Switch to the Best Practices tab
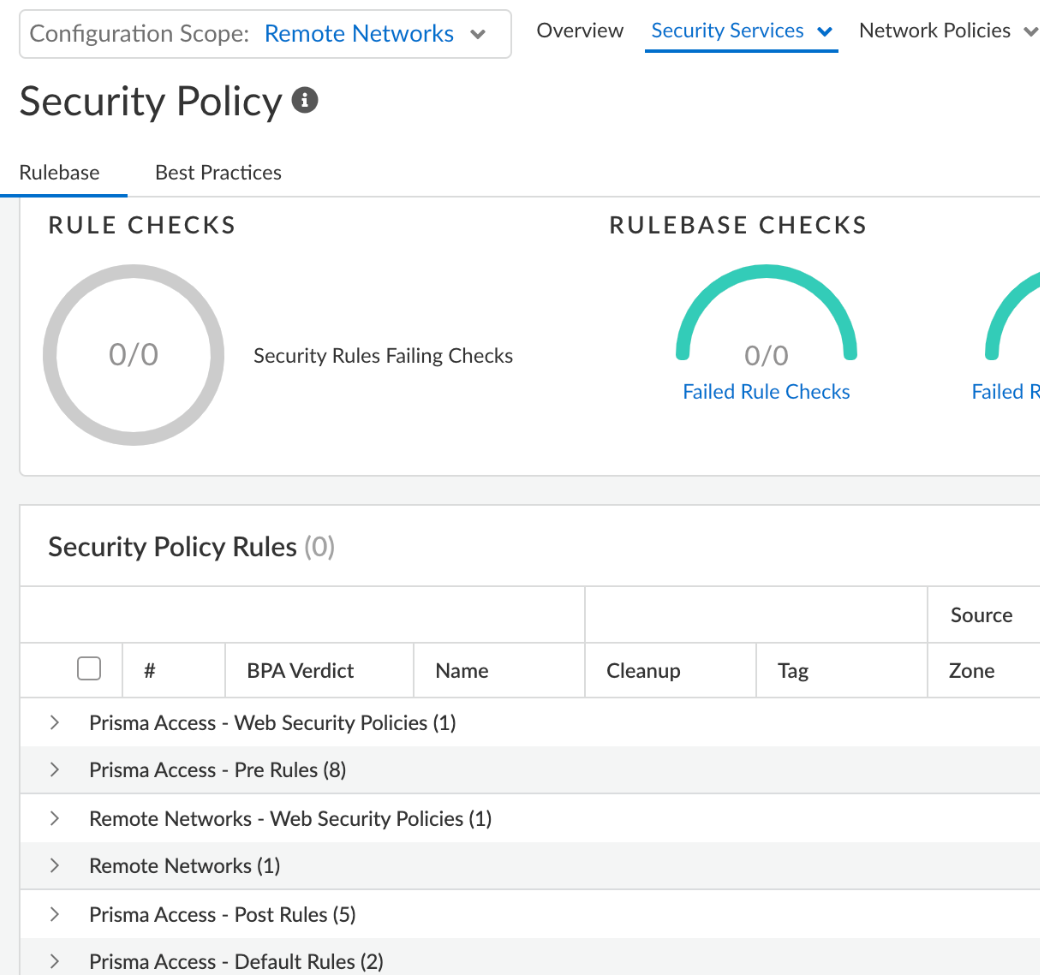 pos(218,172)
